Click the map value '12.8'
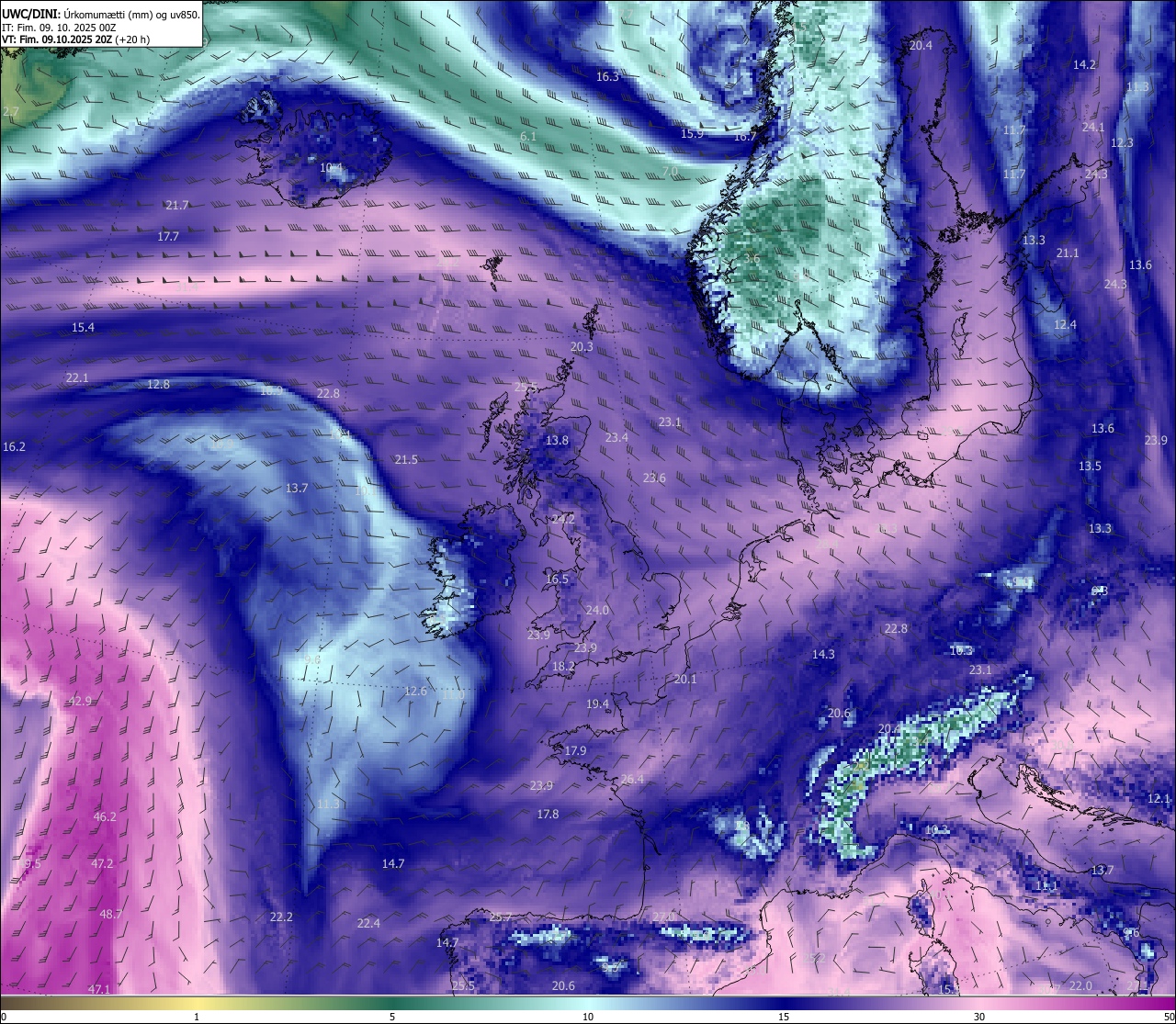Screen dimensions: 1176x1024 pyautogui.click(x=158, y=384)
